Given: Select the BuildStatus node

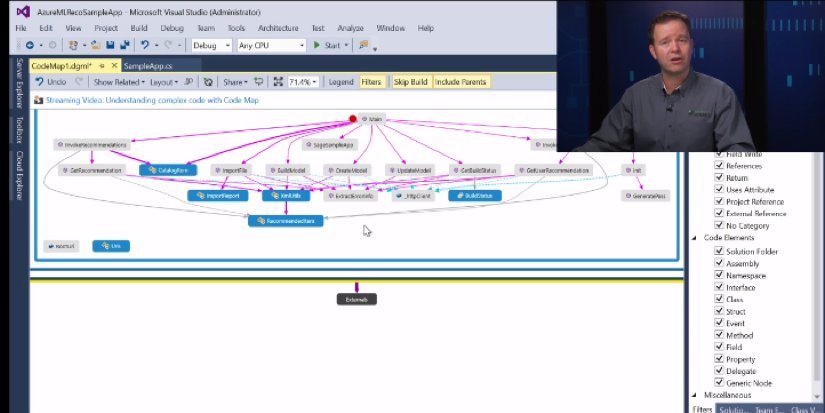Looking at the screenshot, I should tap(475, 196).
